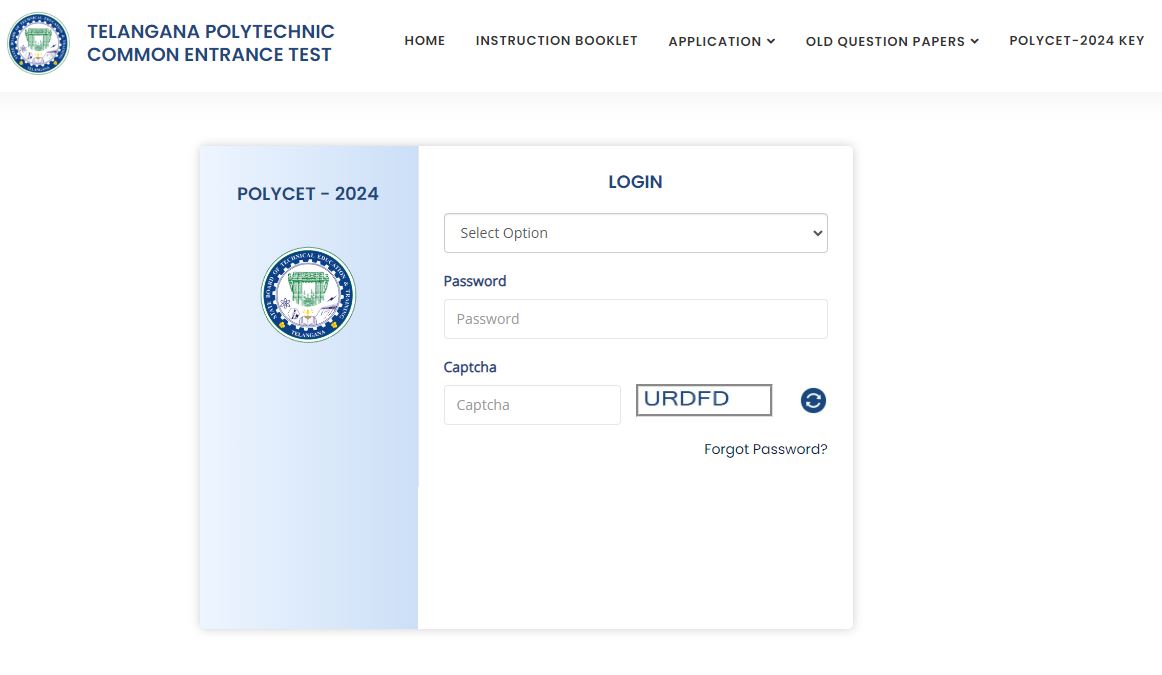The image size is (1162, 675).
Task: Click the Captcha label above the field
Action: click(470, 367)
